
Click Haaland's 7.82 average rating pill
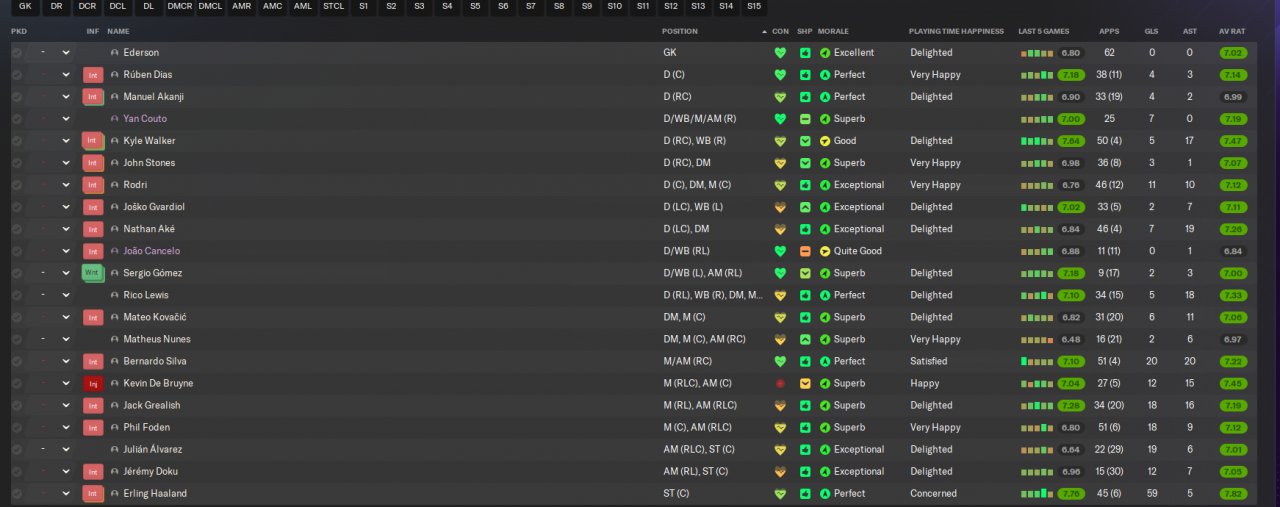coord(1233,493)
